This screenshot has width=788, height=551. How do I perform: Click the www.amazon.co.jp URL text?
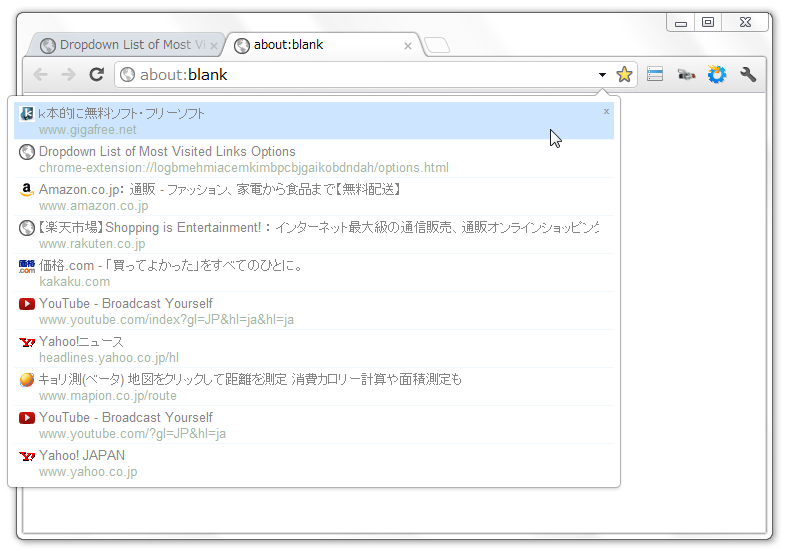pyautogui.click(x=93, y=206)
